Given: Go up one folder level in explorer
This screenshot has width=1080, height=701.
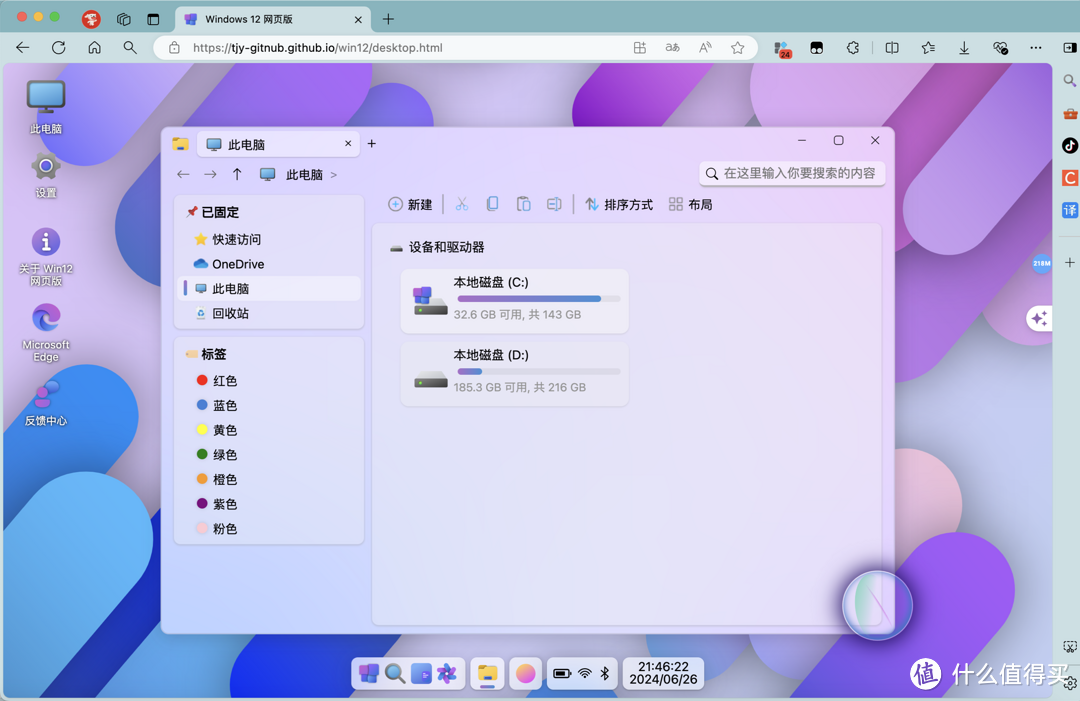Looking at the screenshot, I should (237, 174).
